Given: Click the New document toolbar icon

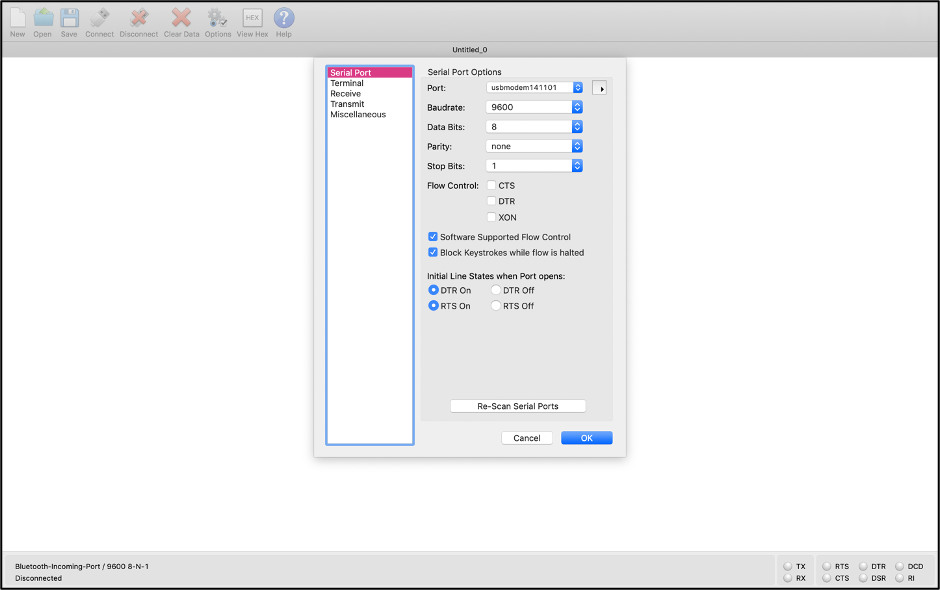Looking at the screenshot, I should [17, 18].
